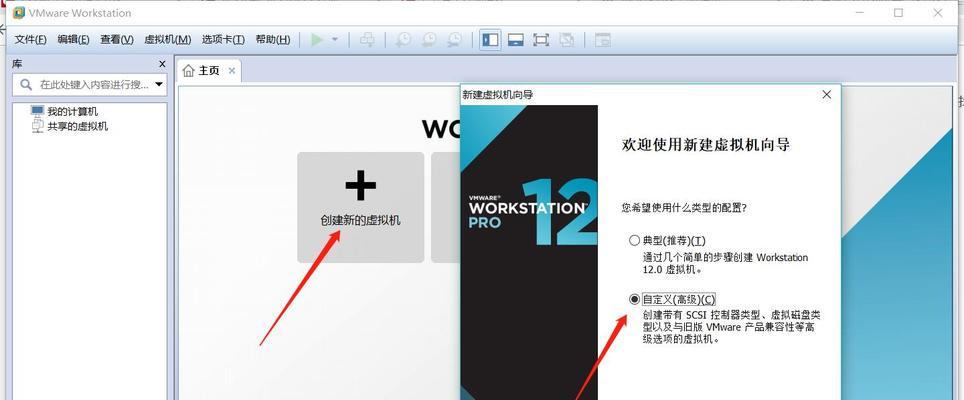
Task: Select 共享的虚拟机 in library tree
Action: pyautogui.click(x=77, y=127)
